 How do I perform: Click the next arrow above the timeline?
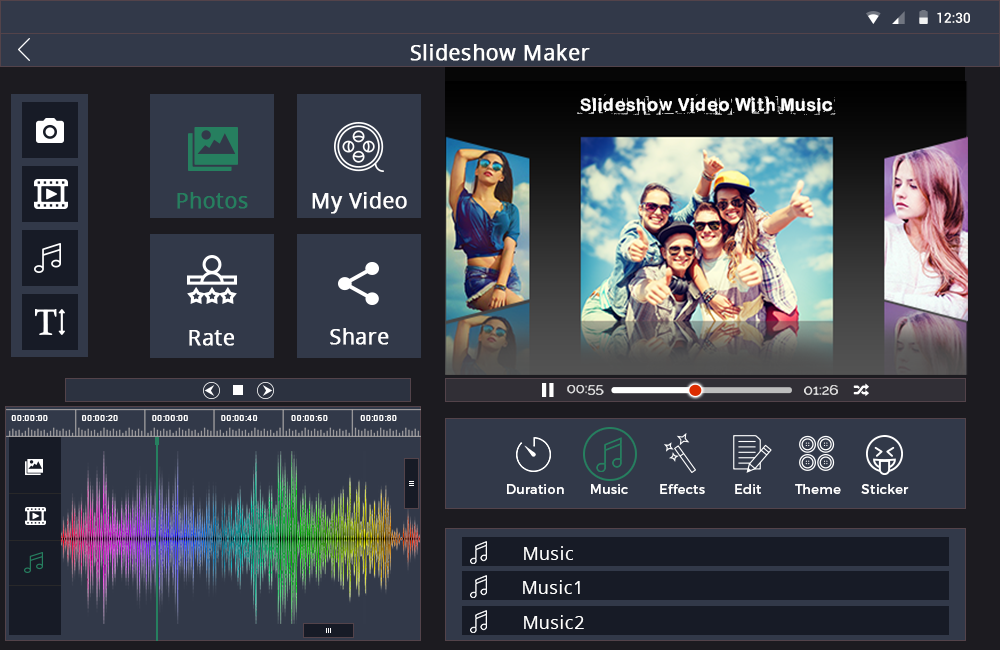(x=266, y=390)
